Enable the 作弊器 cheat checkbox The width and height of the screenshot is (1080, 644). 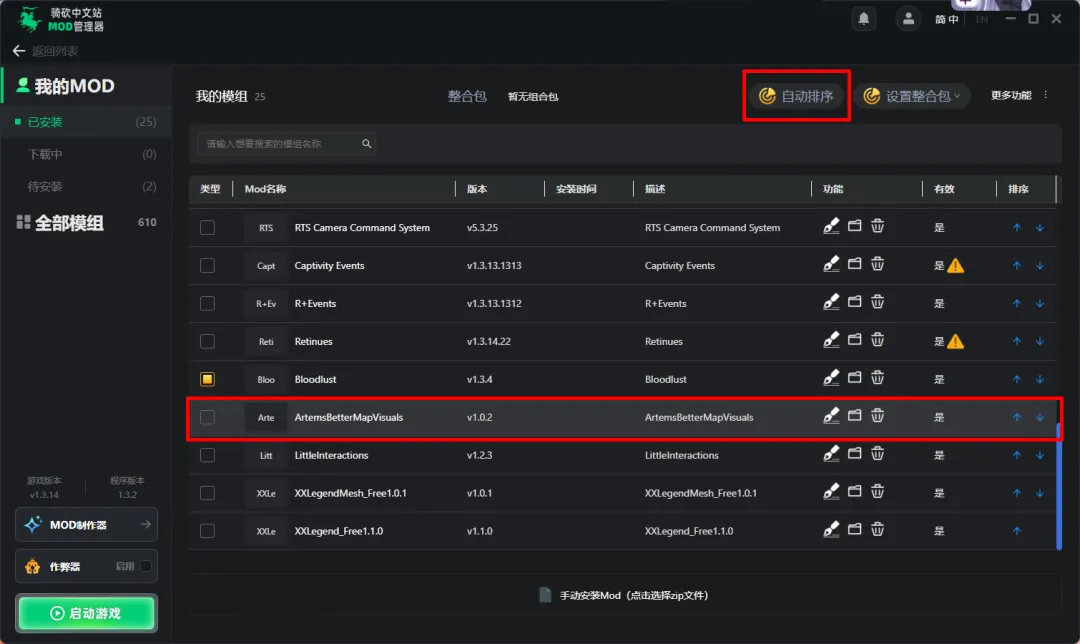146,566
